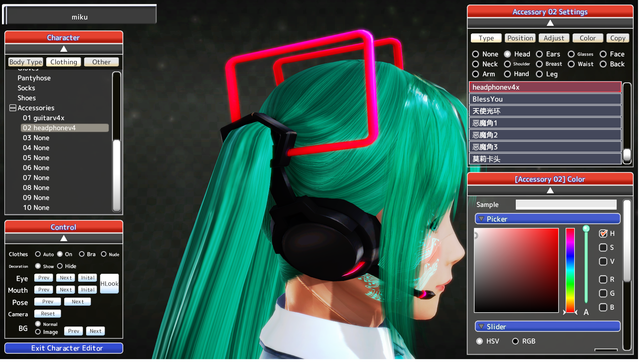Set Clothes to Bra
This screenshot has width=640, height=362.
[82, 254]
